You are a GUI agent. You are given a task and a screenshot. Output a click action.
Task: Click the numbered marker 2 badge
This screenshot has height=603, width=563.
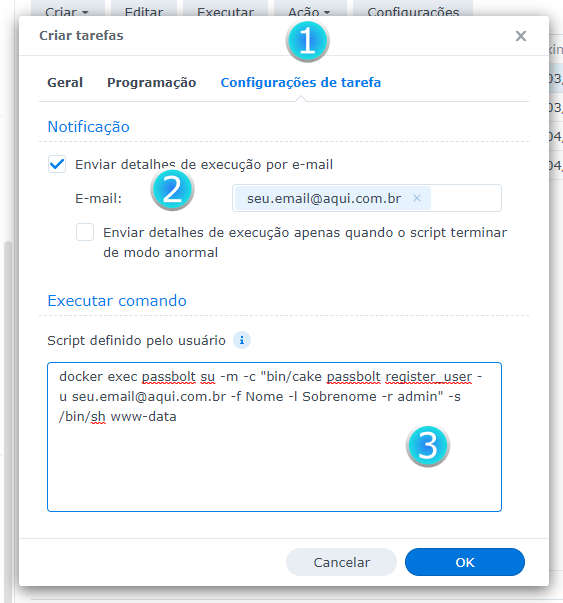click(172, 190)
